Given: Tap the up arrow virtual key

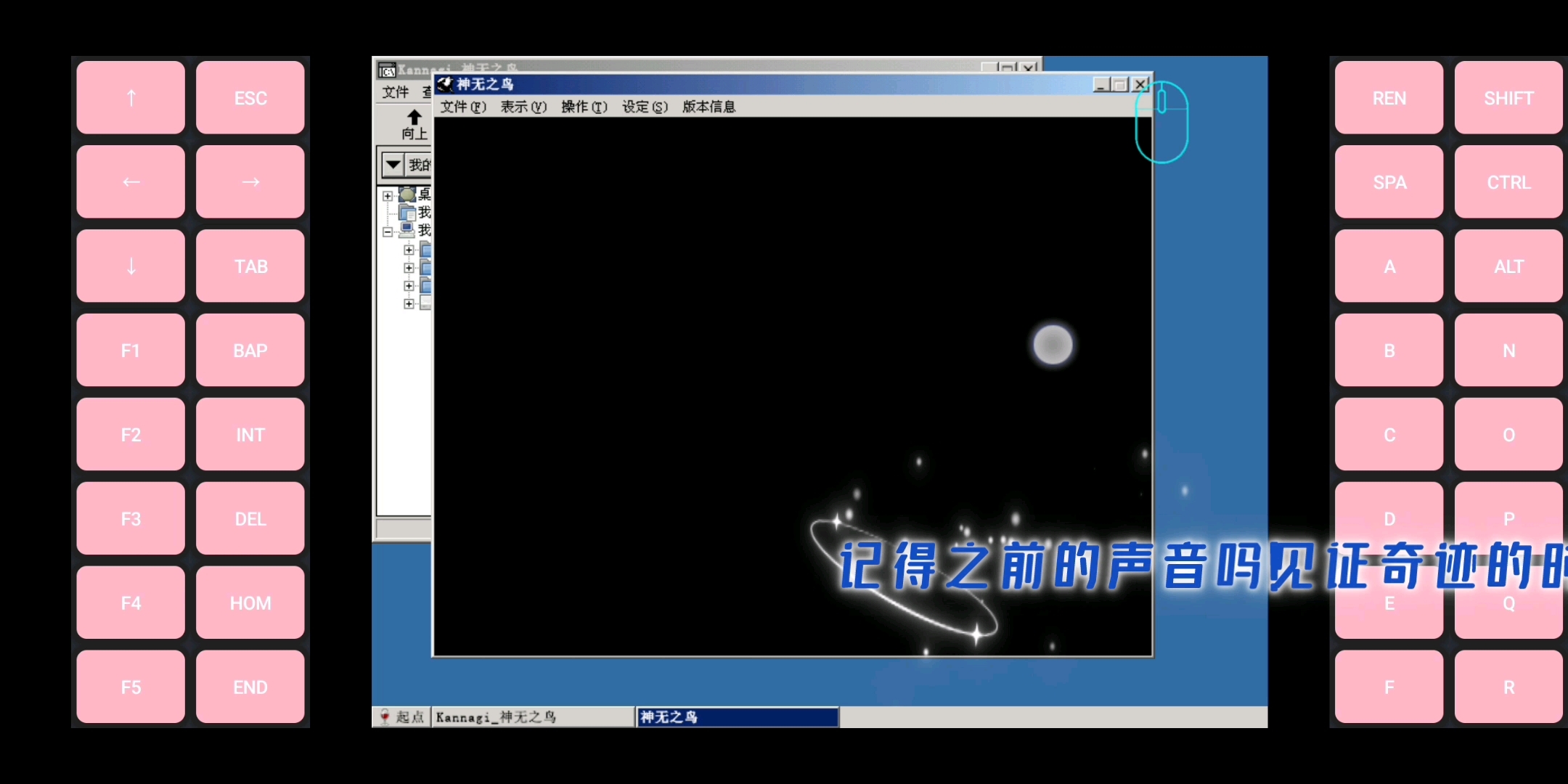Looking at the screenshot, I should pos(131,97).
